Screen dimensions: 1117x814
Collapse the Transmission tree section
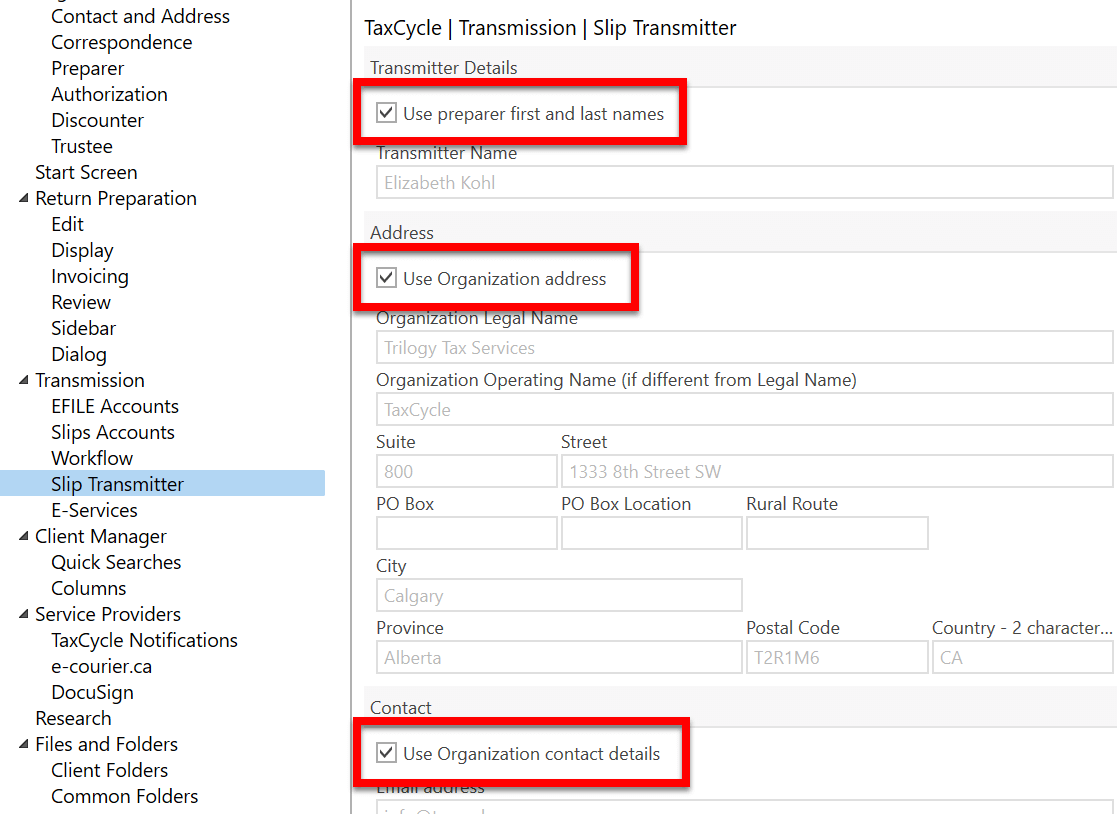coord(24,380)
